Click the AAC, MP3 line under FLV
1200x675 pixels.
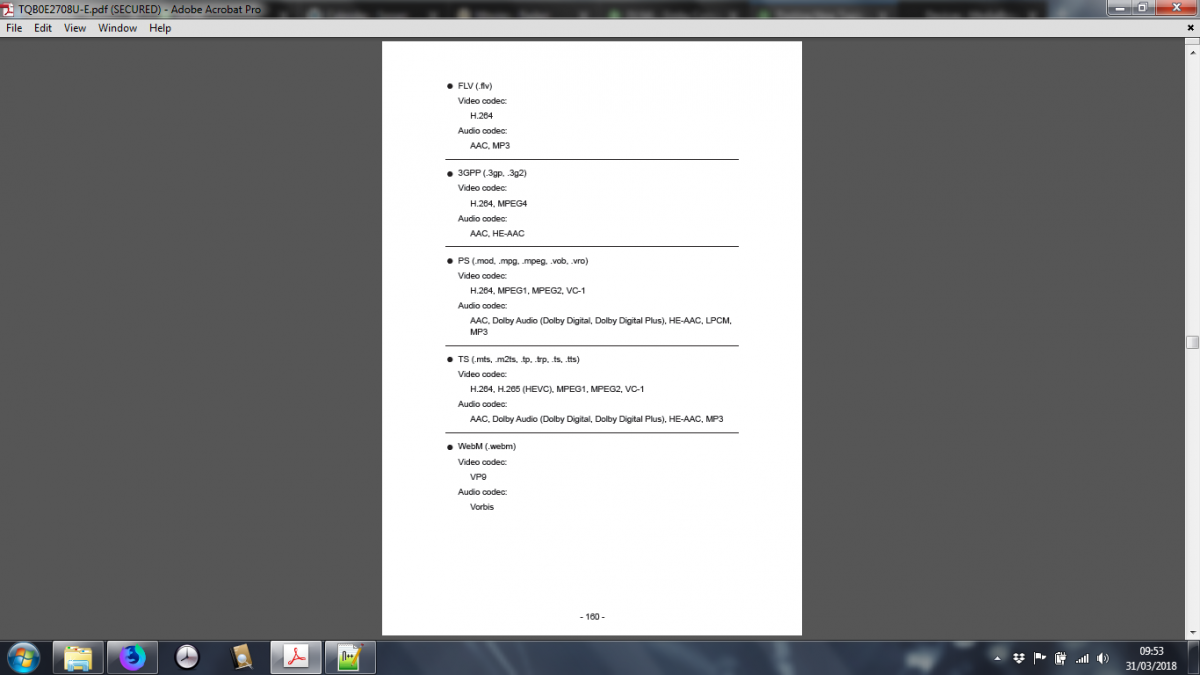[x=490, y=146]
